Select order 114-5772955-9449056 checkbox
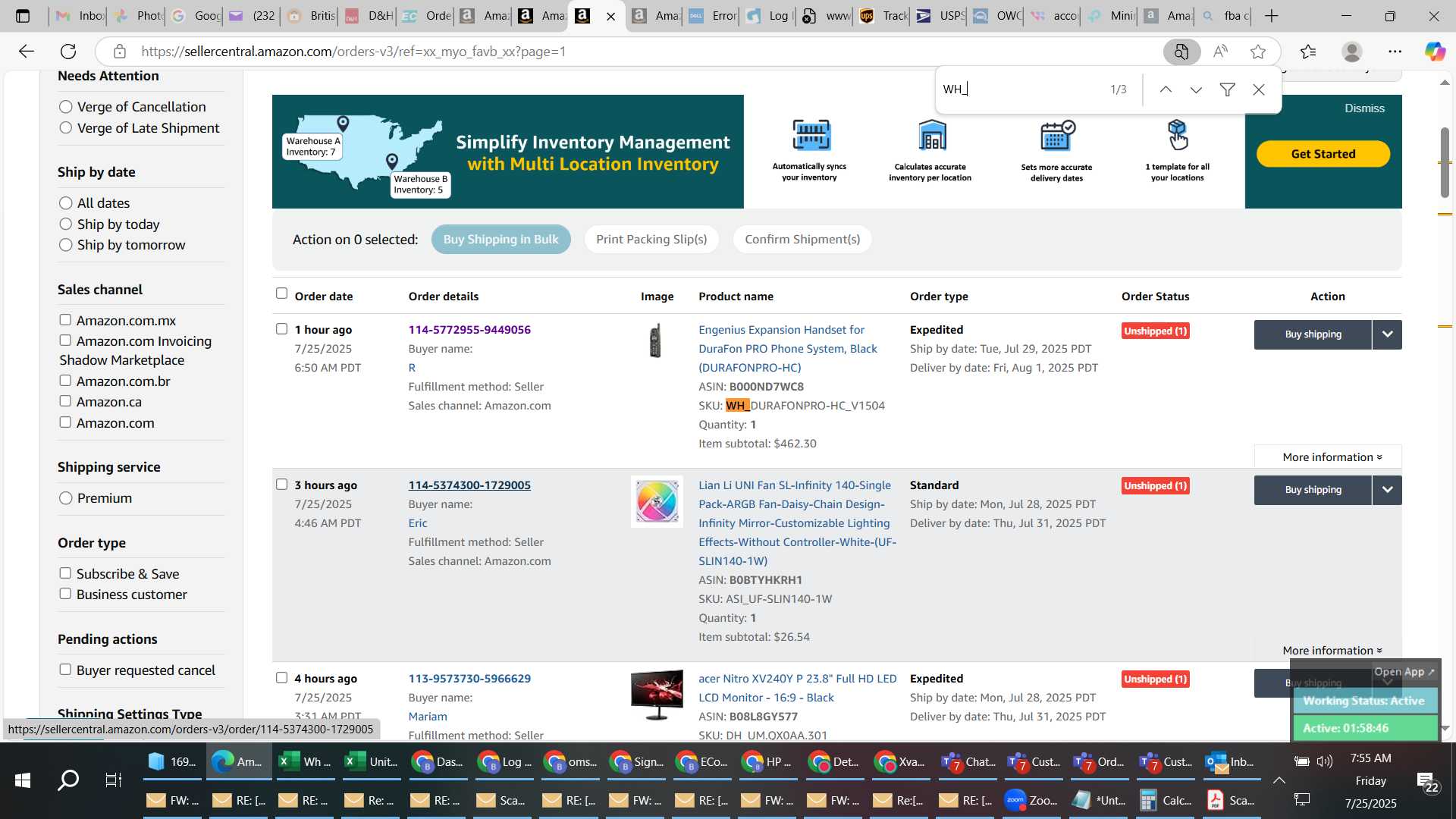Screen dimensions: 1456x819 [x=281, y=329]
